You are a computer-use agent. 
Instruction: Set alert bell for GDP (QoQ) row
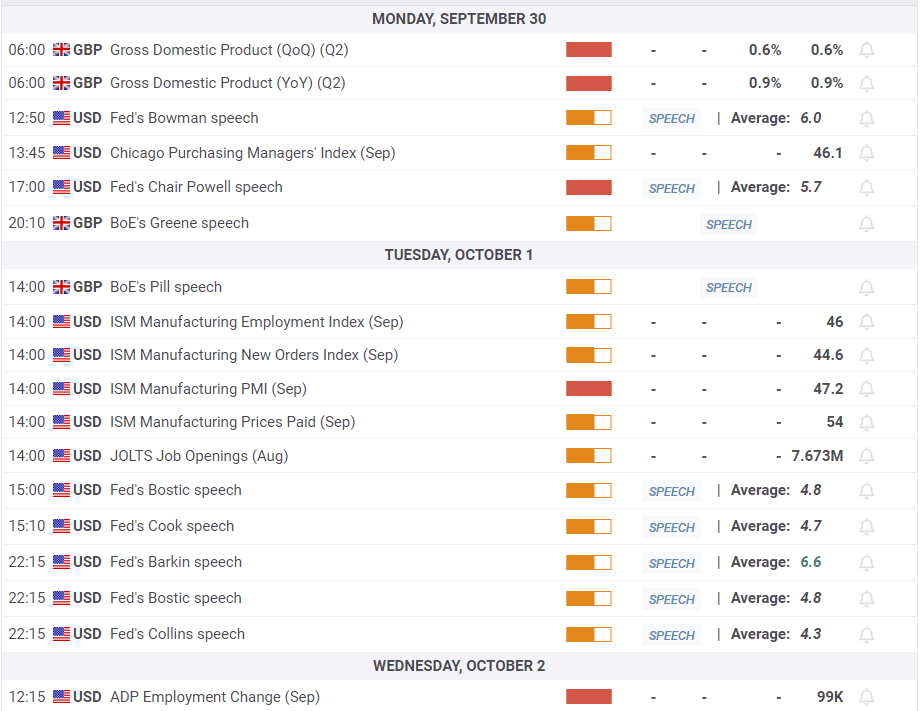867,50
